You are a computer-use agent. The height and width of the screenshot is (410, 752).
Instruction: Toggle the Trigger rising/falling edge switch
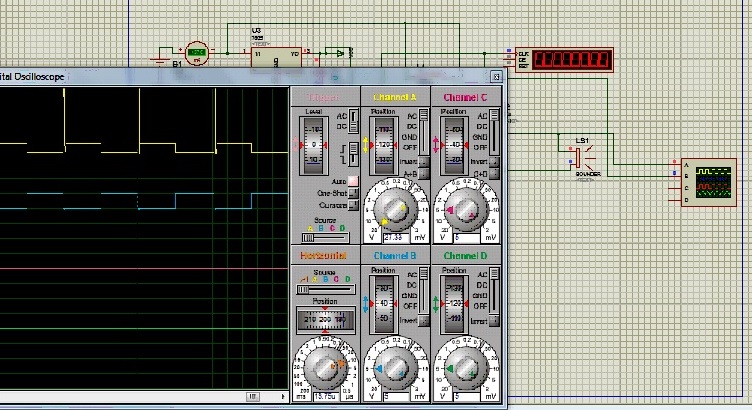[x=354, y=154]
